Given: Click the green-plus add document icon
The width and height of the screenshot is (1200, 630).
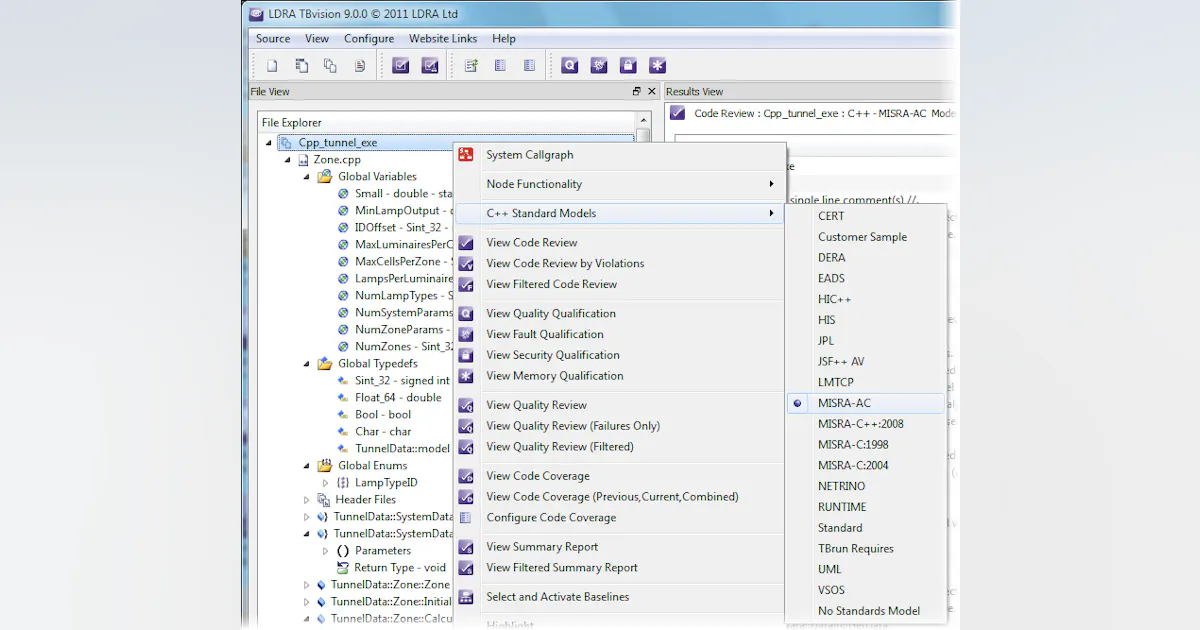Looking at the screenshot, I should [471, 66].
